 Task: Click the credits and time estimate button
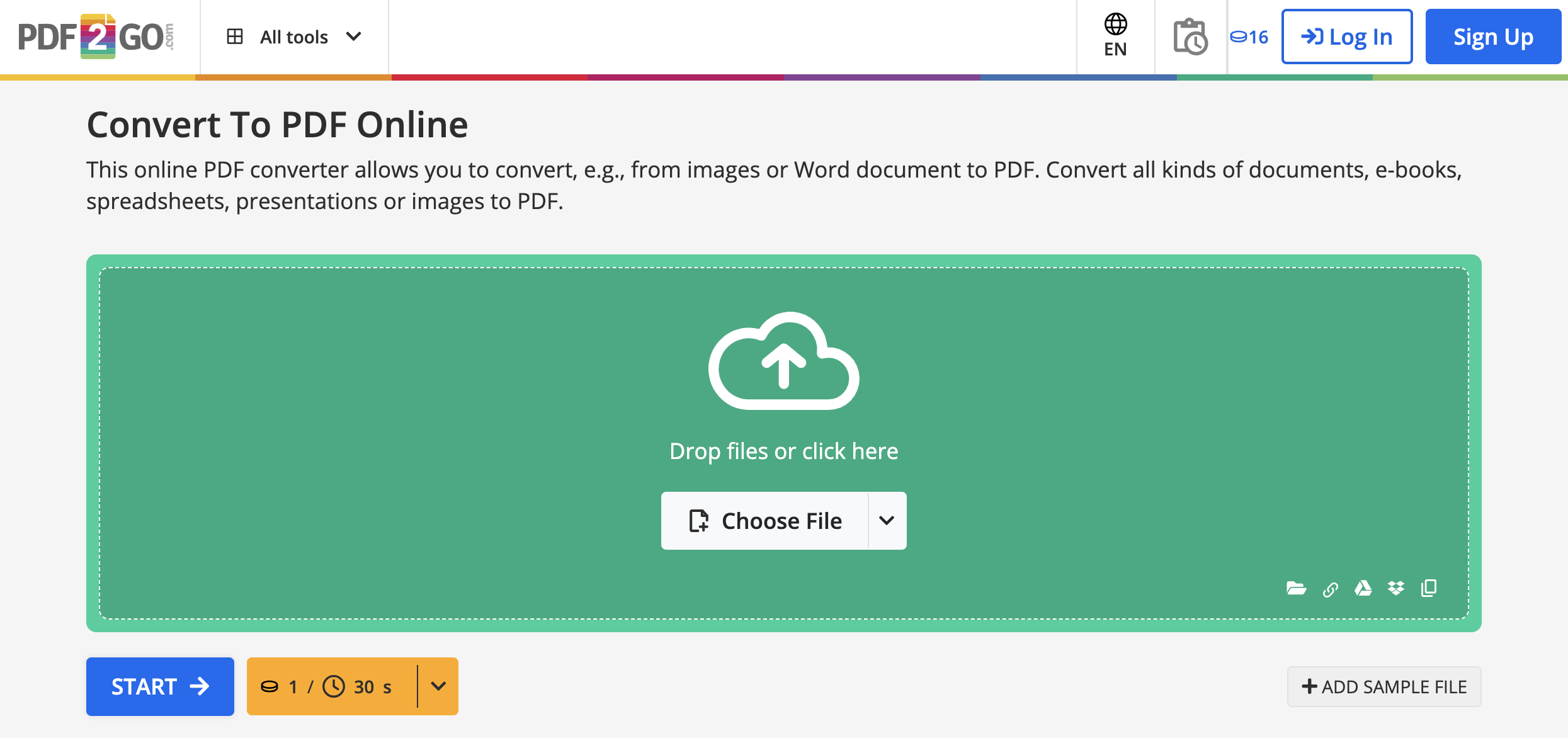coord(332,686)
